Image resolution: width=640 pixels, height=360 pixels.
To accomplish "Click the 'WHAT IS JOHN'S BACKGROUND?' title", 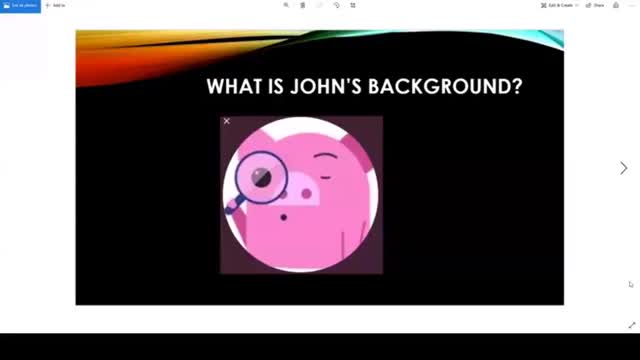I will pyautogui.click(x=364, y=87).
